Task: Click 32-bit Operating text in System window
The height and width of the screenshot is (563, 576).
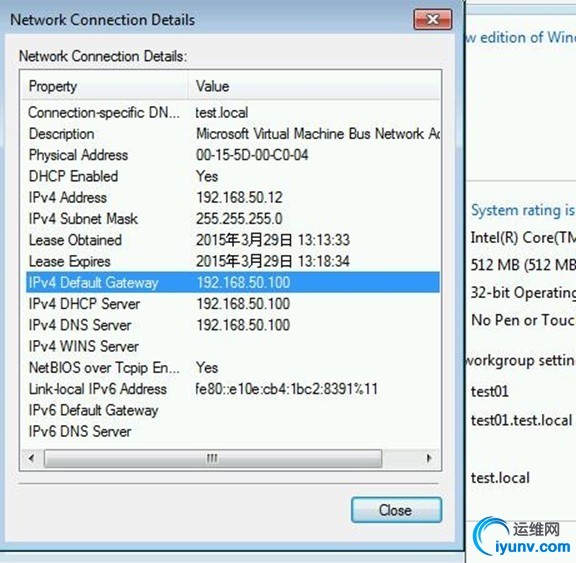Action: tap(523, 293)
